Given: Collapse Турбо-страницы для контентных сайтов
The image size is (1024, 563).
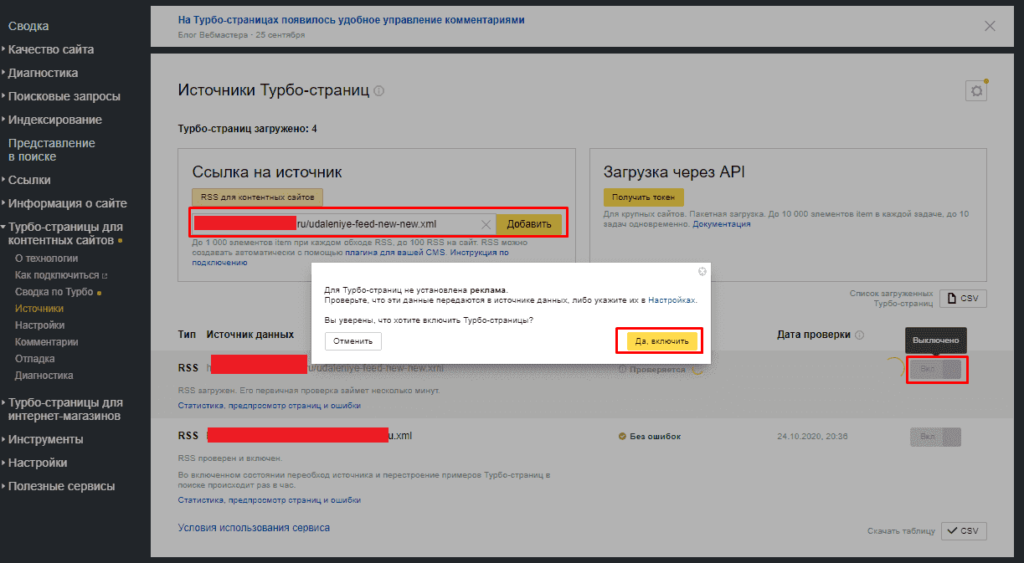Looking at the screenshot, I should (x=65, y=233).
